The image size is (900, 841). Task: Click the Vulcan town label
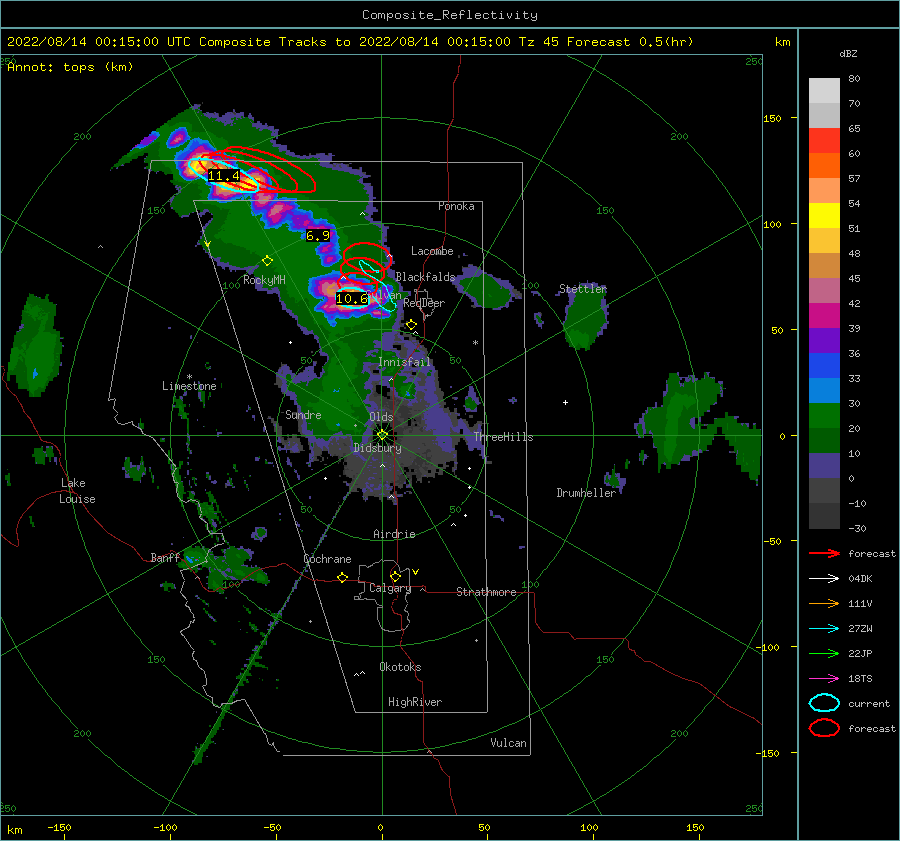[x=508, y=743]
